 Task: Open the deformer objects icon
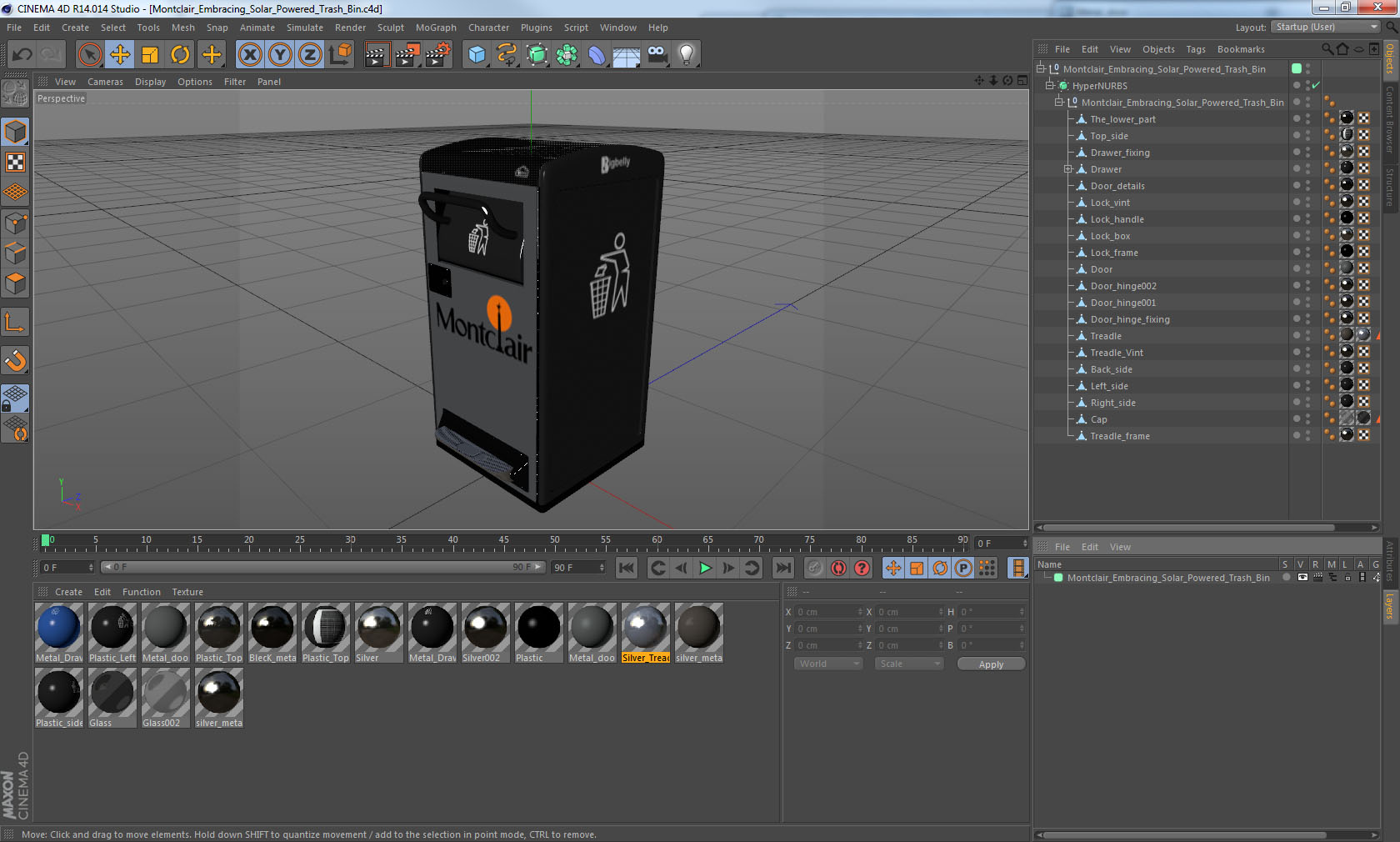coord(597,55)
